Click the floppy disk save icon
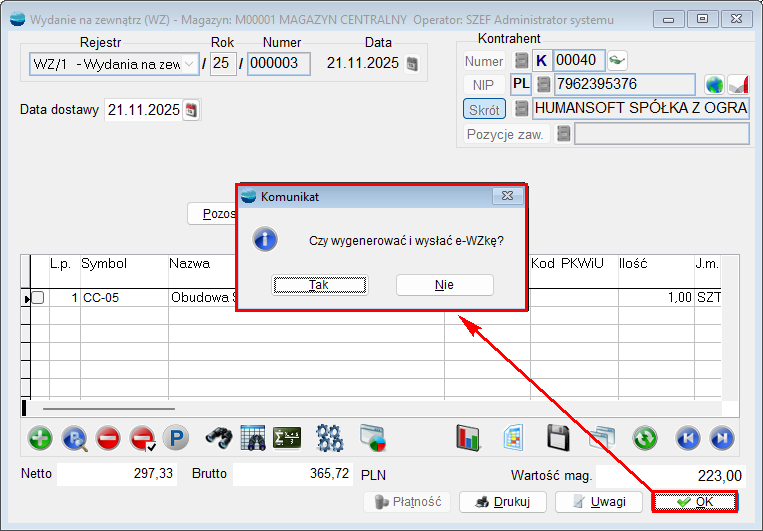 (x=559, y=438)
